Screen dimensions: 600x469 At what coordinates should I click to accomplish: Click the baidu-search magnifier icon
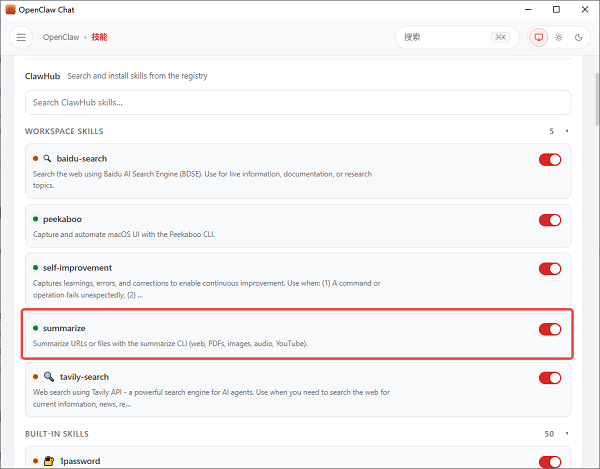pos(47,158)
